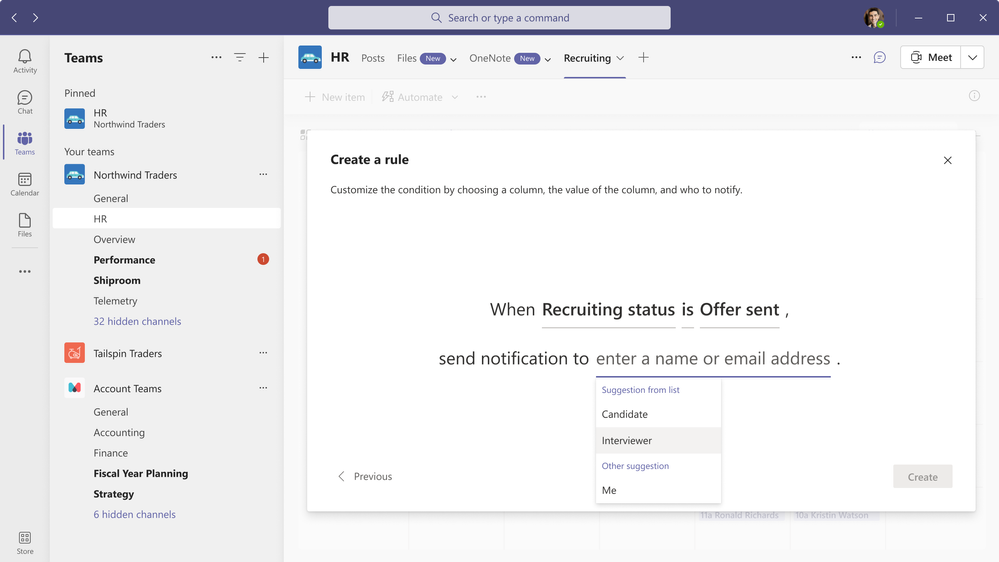The width and height of the screenshot is (999, 562).
Task: Open pinned HR Northwind Traders channel
Action: pos(166,119)
